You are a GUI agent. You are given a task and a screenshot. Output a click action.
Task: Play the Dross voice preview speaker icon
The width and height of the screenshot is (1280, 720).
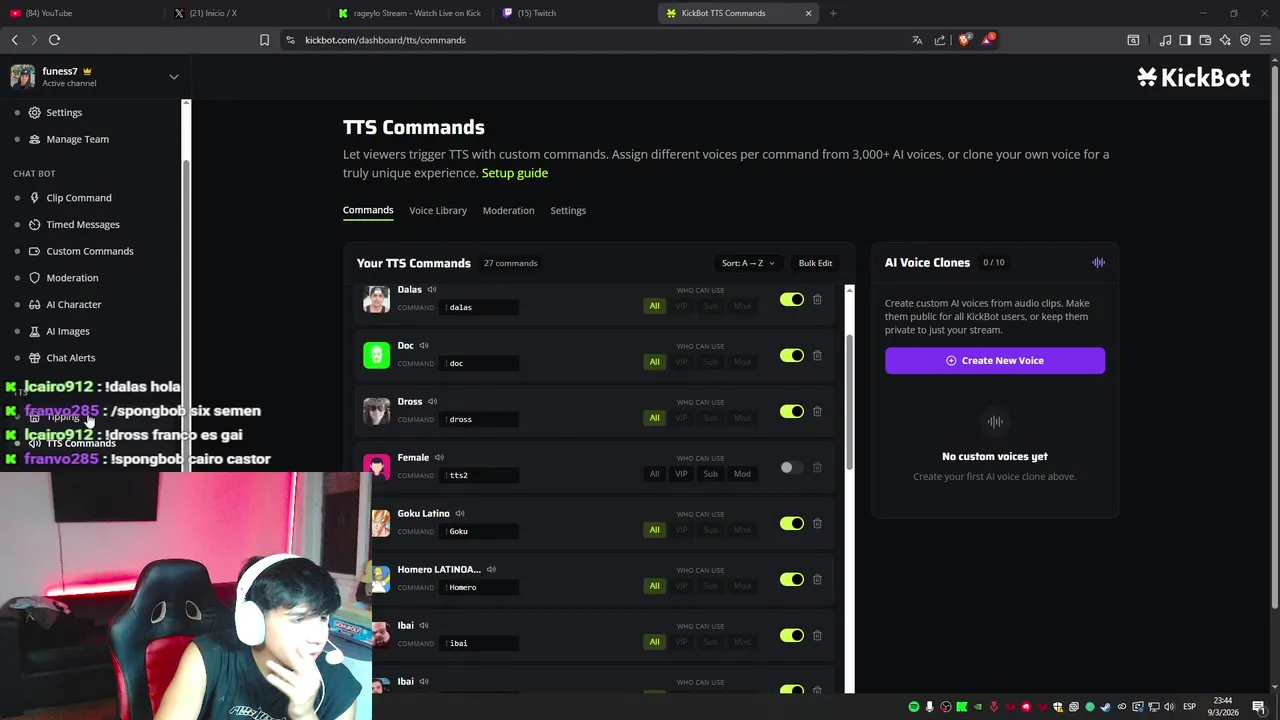pos(433,401)
